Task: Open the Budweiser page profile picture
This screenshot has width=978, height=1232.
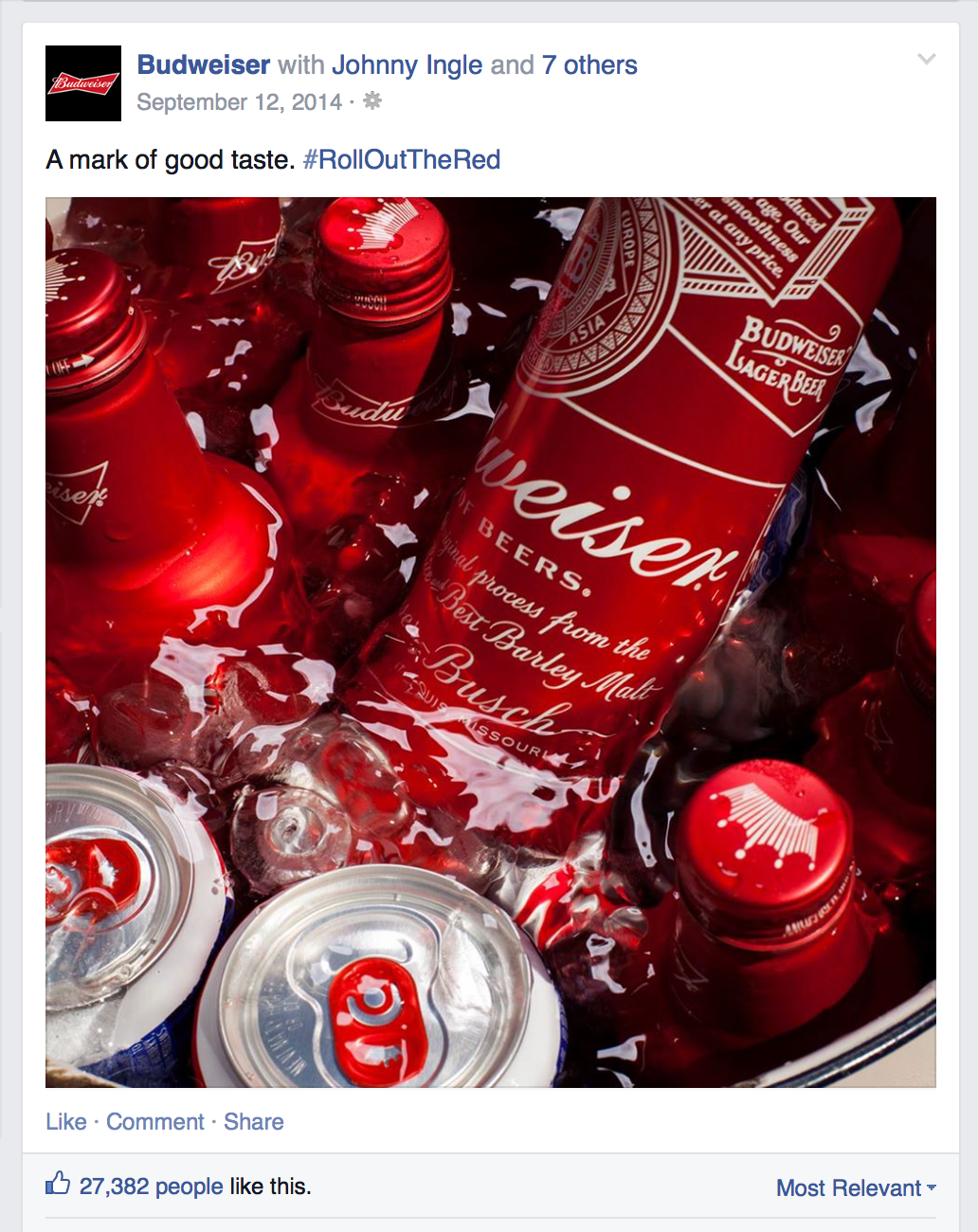Action: coord(83,83)
